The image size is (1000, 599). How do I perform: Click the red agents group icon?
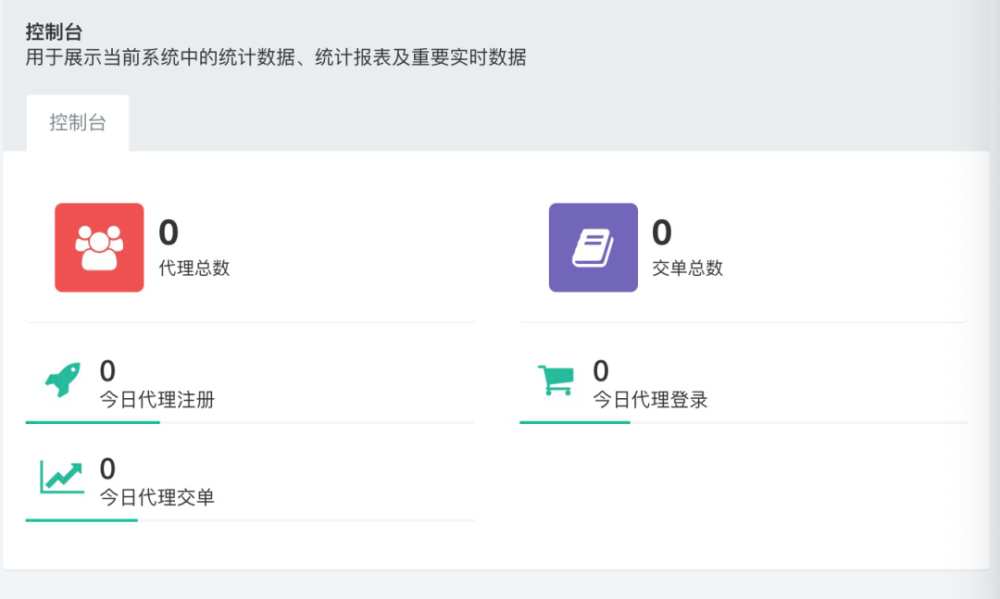click(x=99, y=248)
